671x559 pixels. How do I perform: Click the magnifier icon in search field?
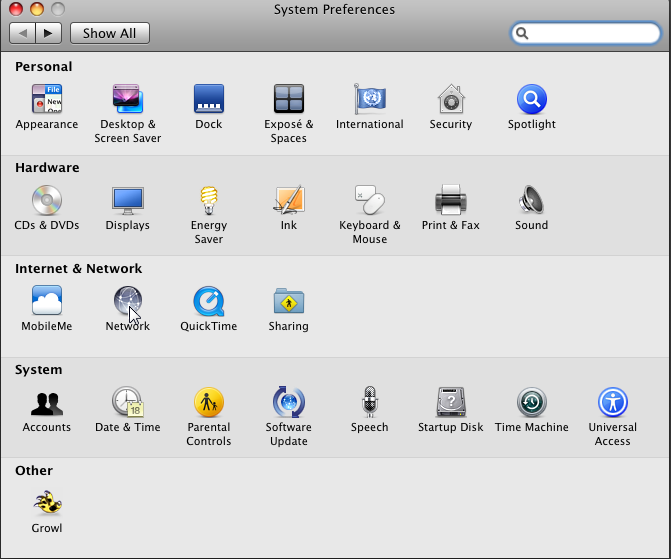[x=522, y=33]
